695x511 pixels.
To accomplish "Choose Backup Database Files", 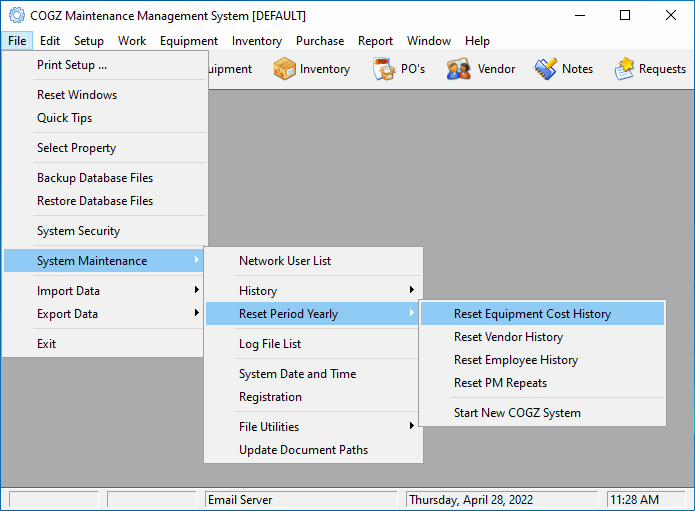I will [x=105, y=178].
